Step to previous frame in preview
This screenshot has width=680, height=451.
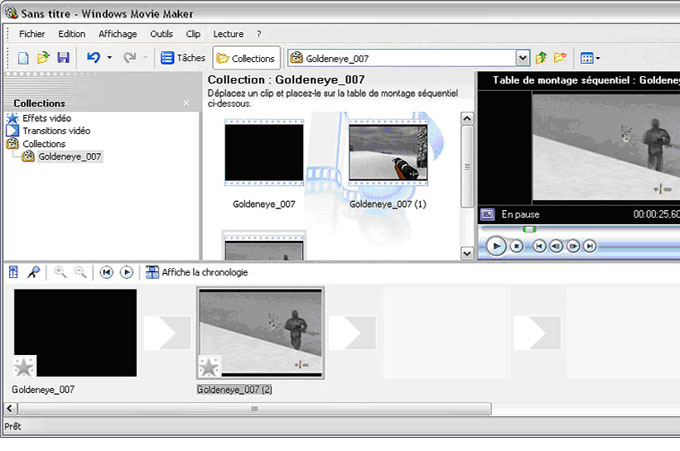(556, 246)
